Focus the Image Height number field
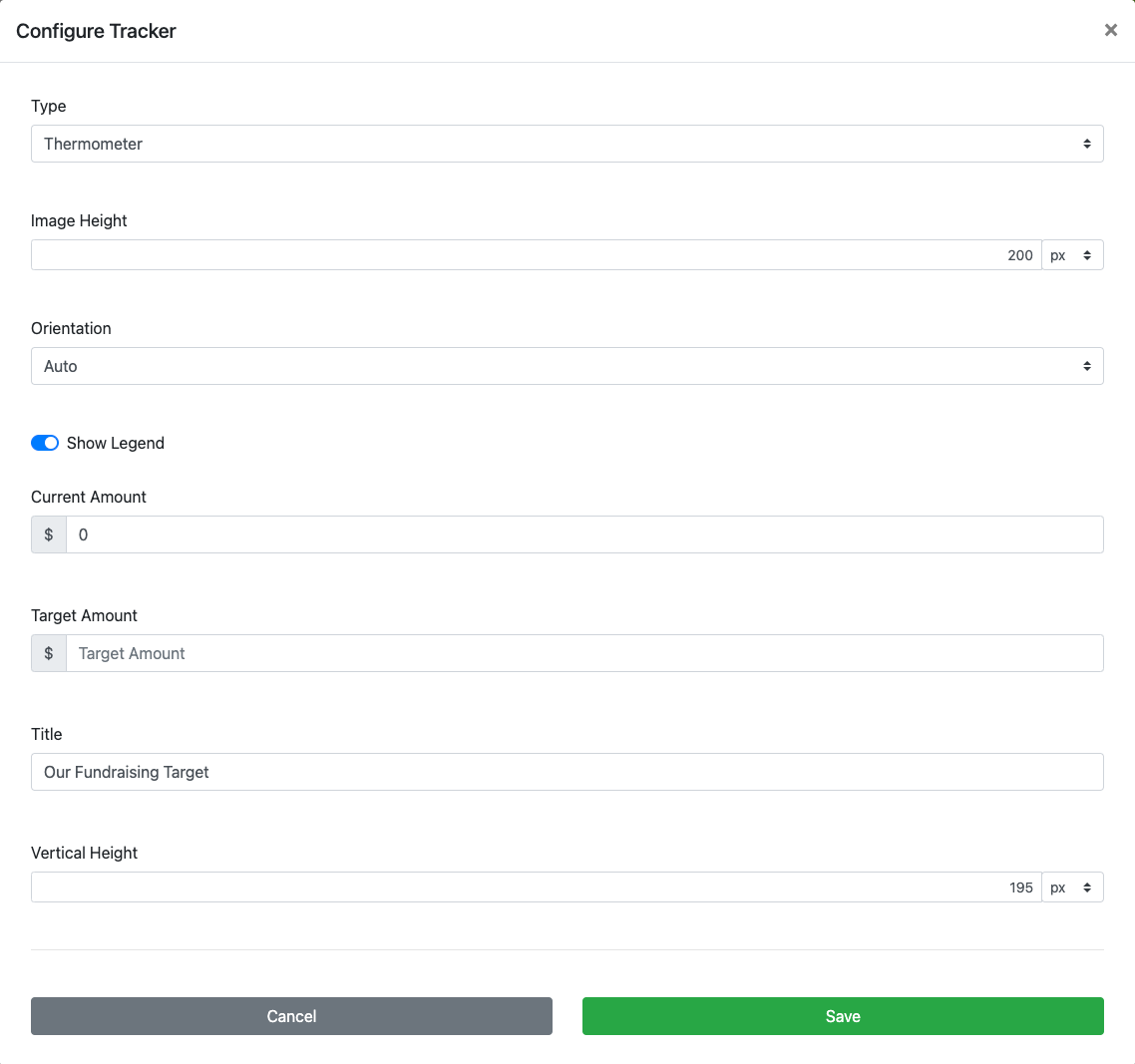Viewport: 1135px width, 1064px height. pyautogui.click(x=536, y=255)
